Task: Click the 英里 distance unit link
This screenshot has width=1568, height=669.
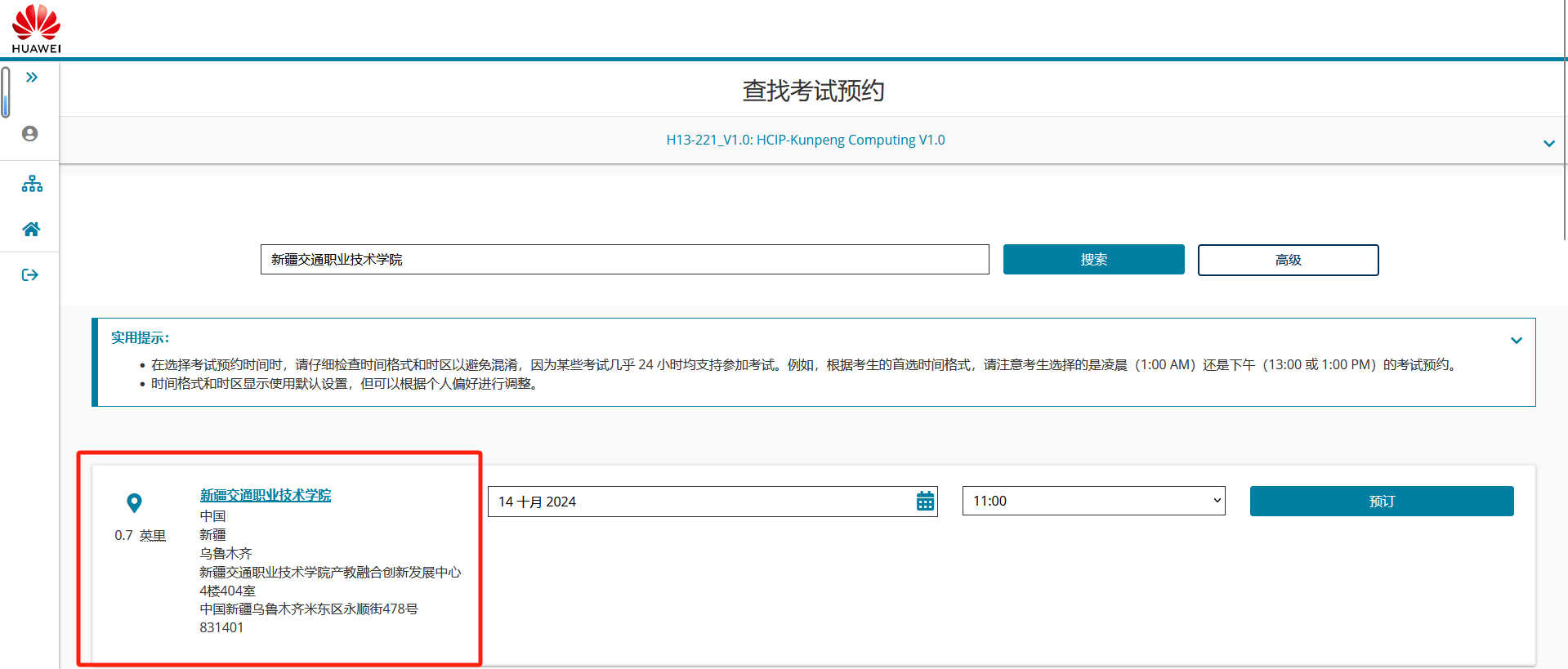Action: [152, 535]
